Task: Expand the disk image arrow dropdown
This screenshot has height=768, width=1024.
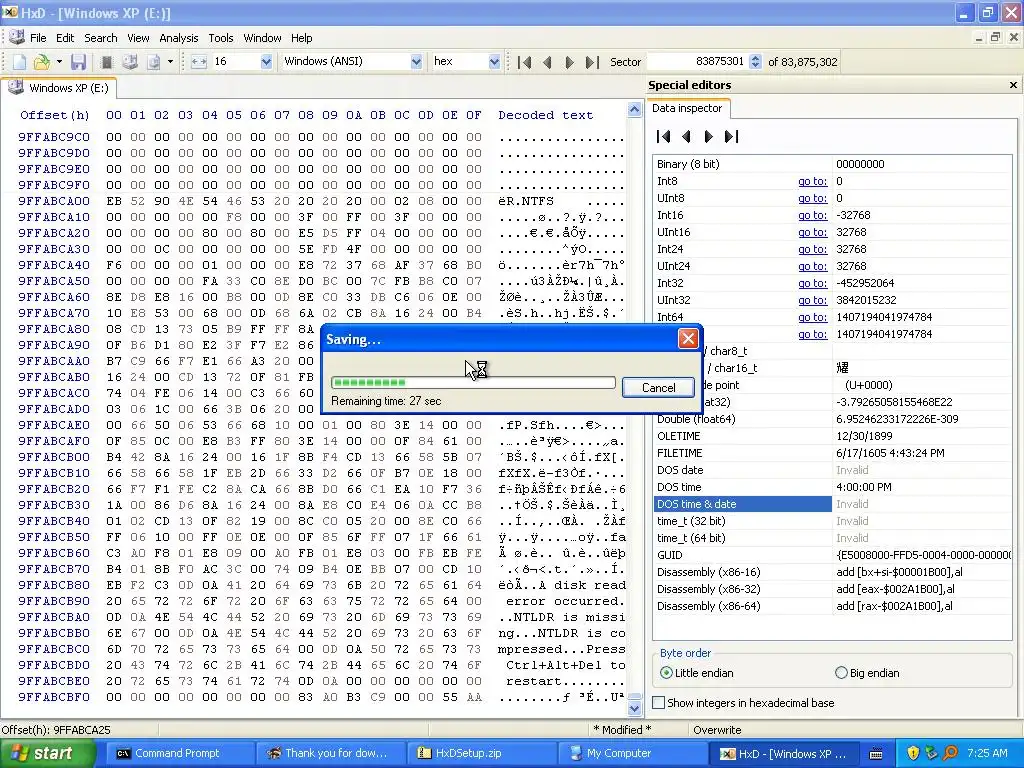Action: point(170,62)
